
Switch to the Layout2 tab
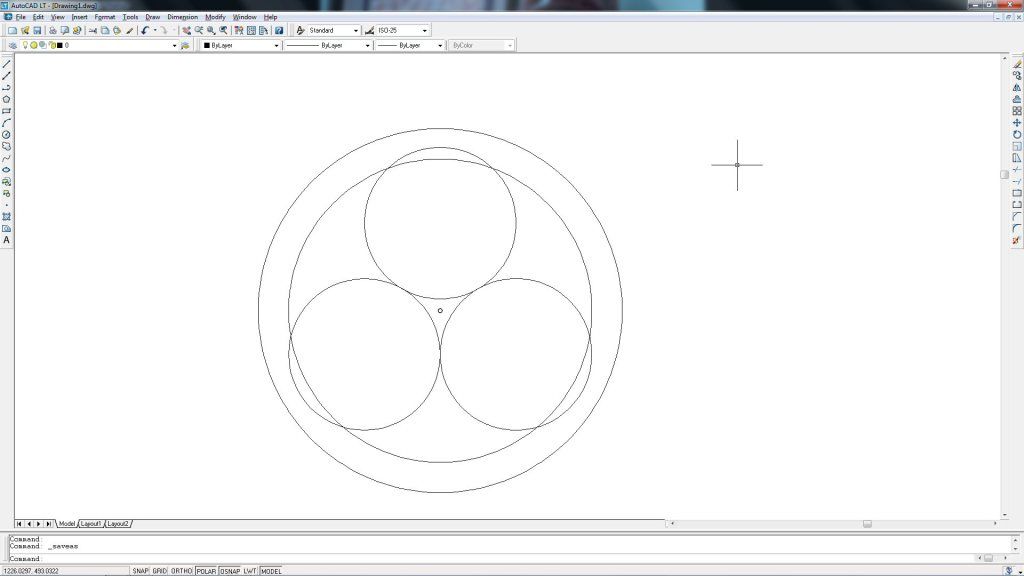coord(118,524)
